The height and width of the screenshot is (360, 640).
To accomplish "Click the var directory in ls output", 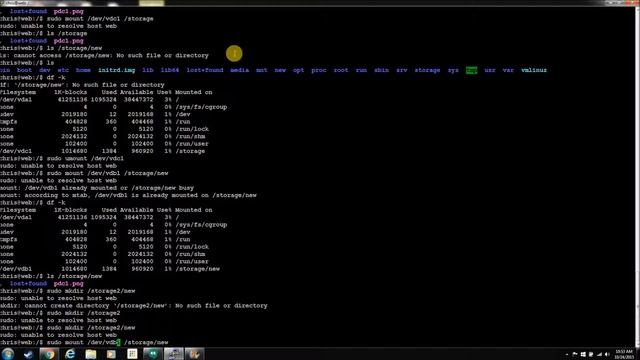I will 508,70.
